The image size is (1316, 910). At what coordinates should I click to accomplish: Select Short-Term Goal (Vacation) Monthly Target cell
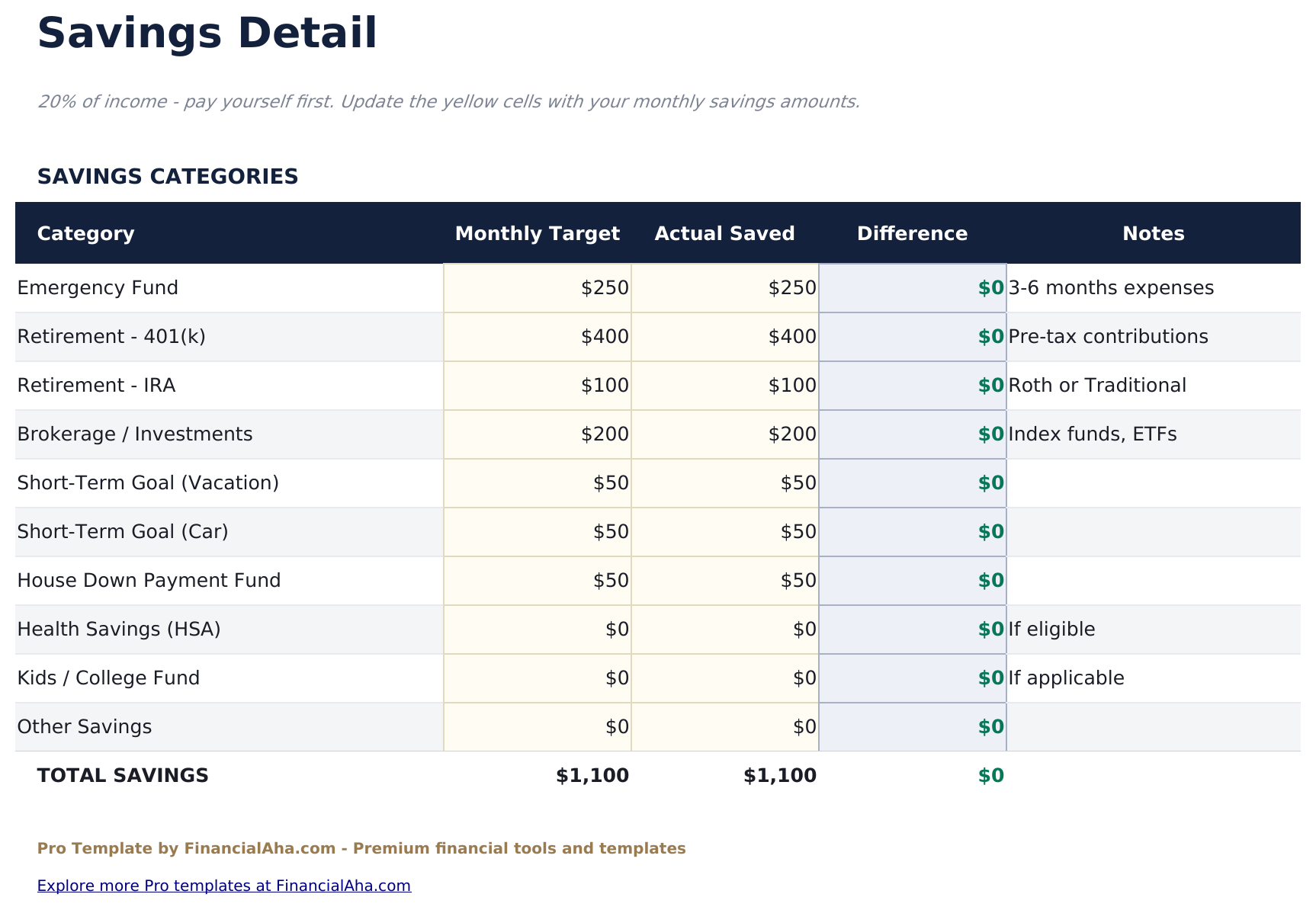(538, 483)
